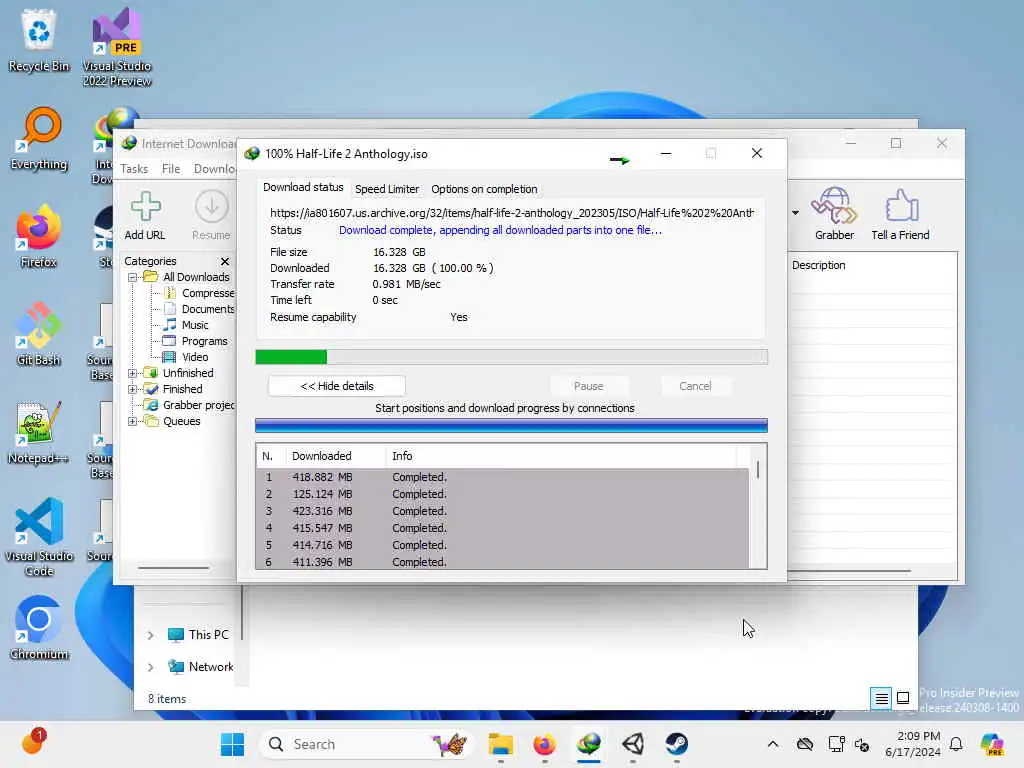Click the clock showing 2:09 PM
Image resolution: width=1024 pixels, height=768 pixels.
pos(913,744)
